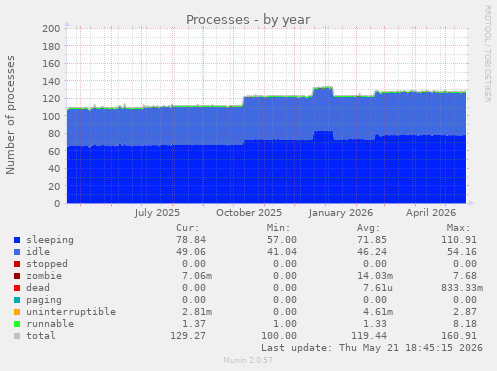
Task: Click the total gray legend swatch
Action: pos(17,336)
